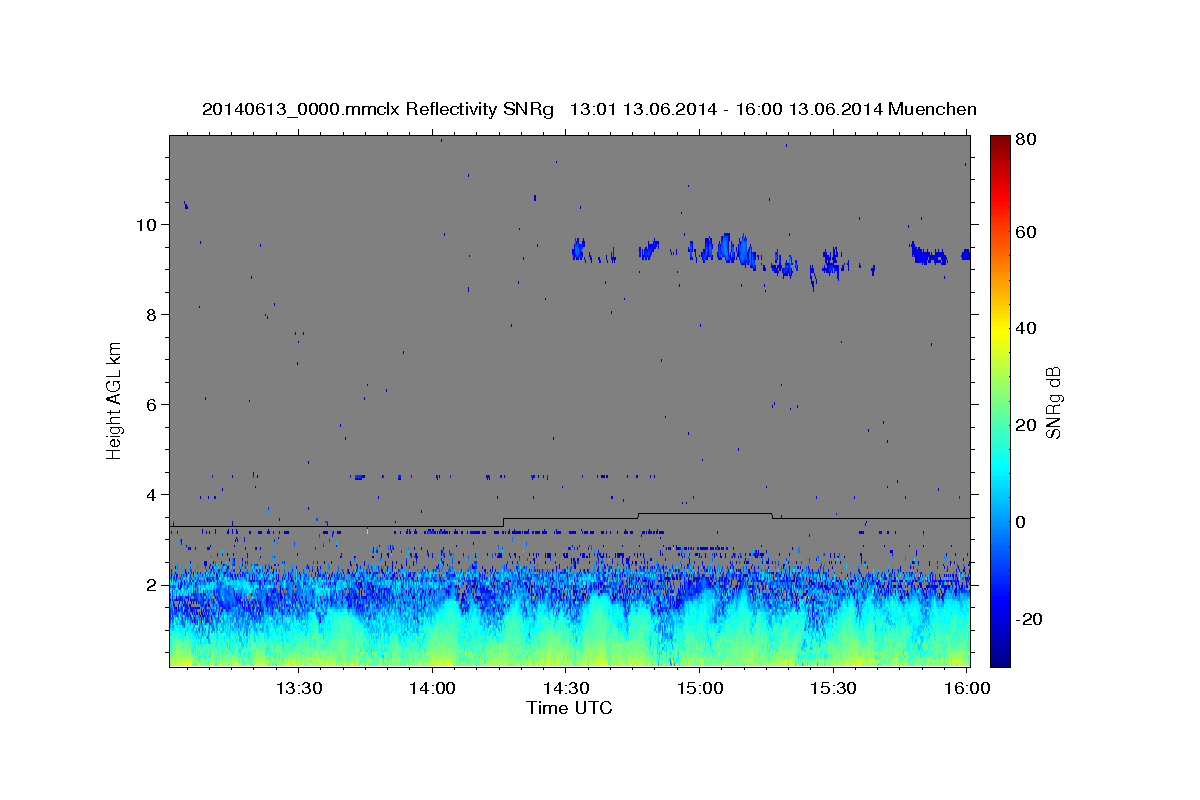The image size is (1200, 800).
Task: Click the colorbar value 80
Action: 1027,140
